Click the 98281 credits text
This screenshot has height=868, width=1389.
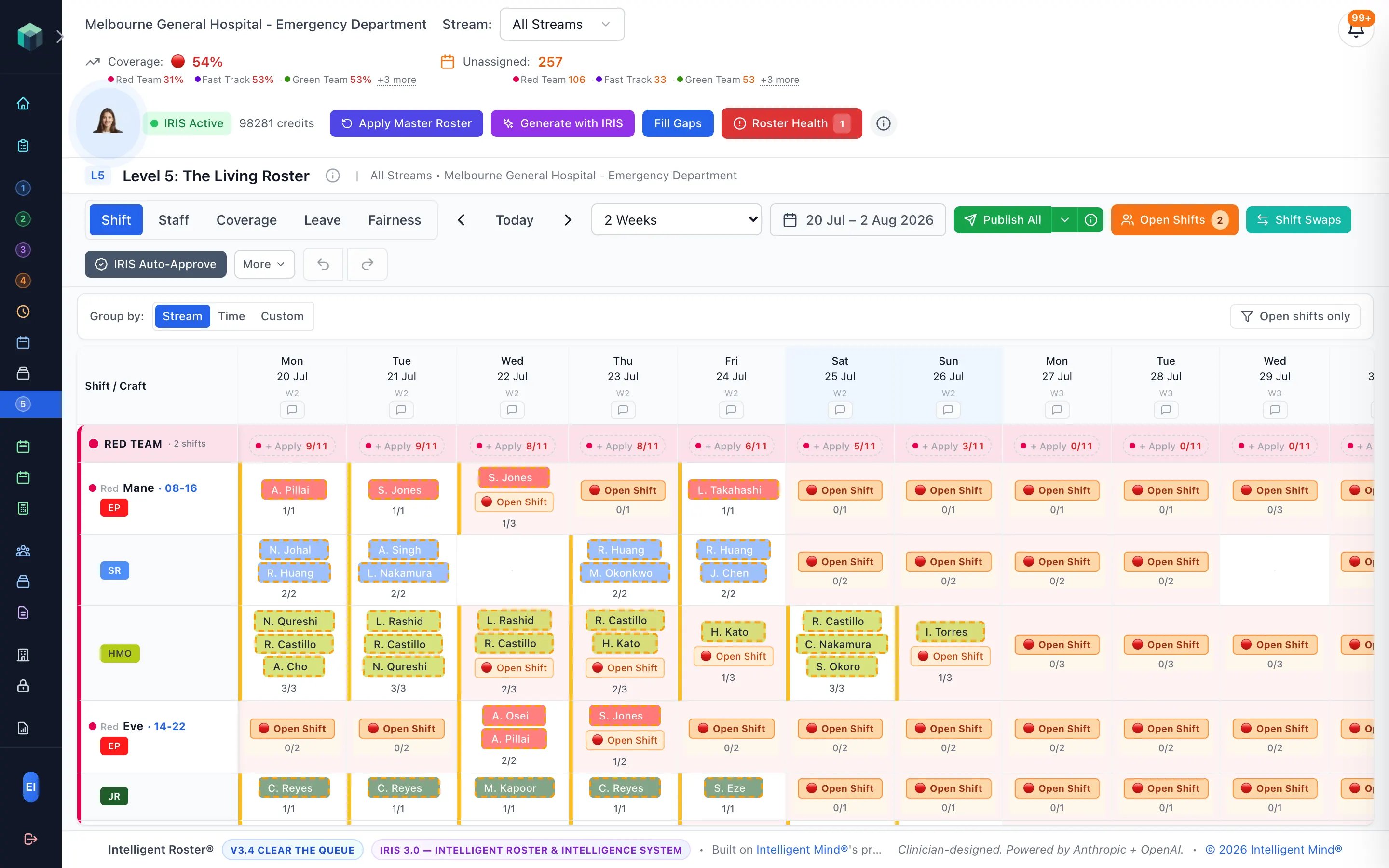tap(277, 123)
